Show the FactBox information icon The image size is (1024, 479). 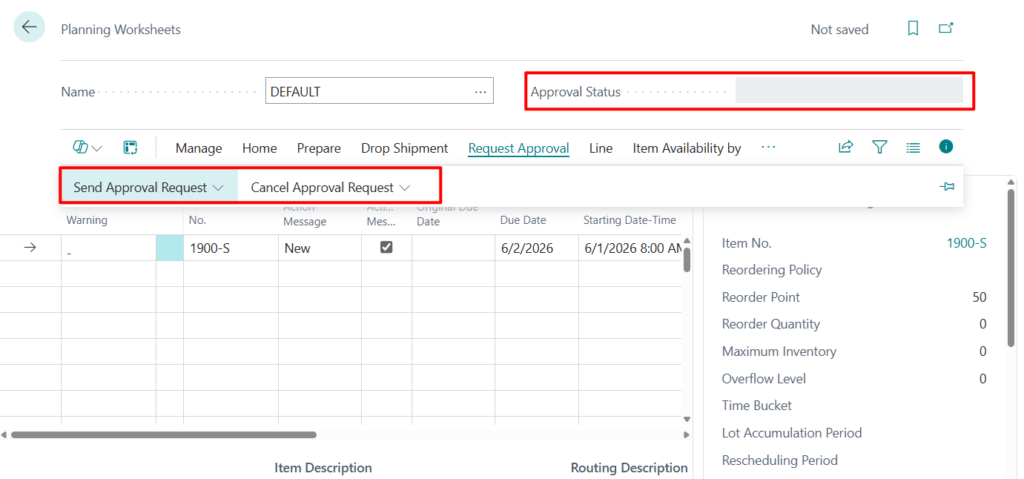pyautogui.click(x=945, y=147)
